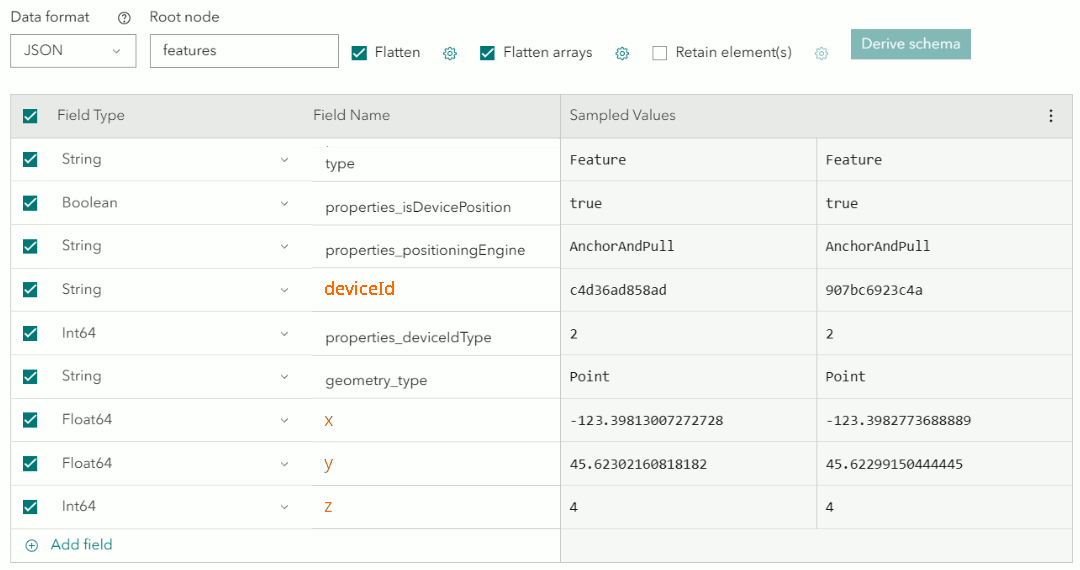Select sampled value 45.62299150444445
Screen dimensions: 1080x570
click(894, 465)
